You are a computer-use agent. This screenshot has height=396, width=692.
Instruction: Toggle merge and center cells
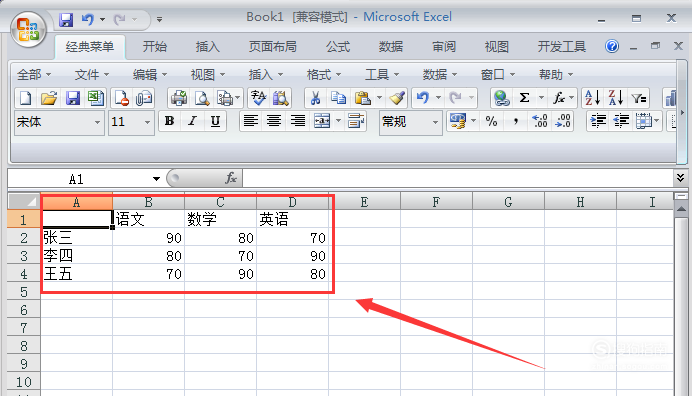pos(322,121)
